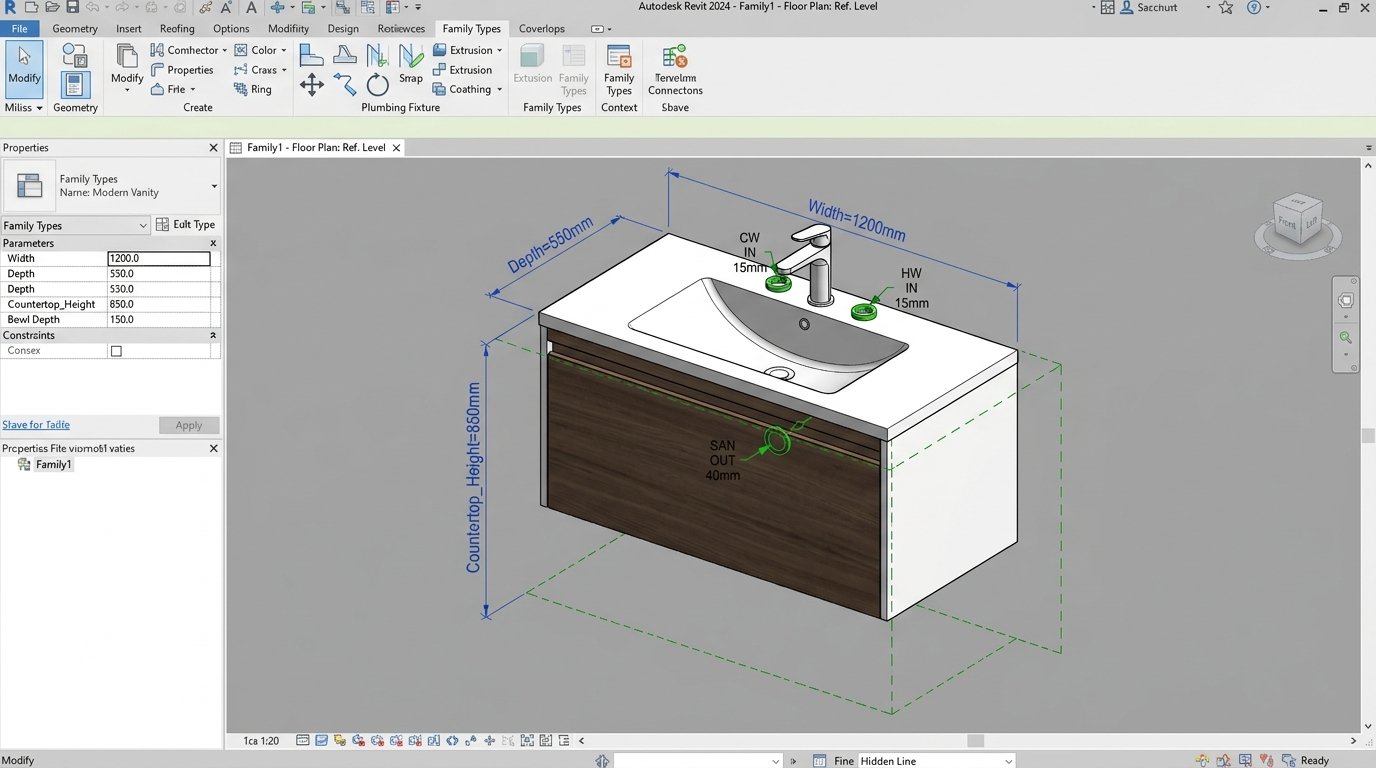This screenshot has width=1376, height=768.
Task: Select the HW IN green connector
Action: [864, 311]
